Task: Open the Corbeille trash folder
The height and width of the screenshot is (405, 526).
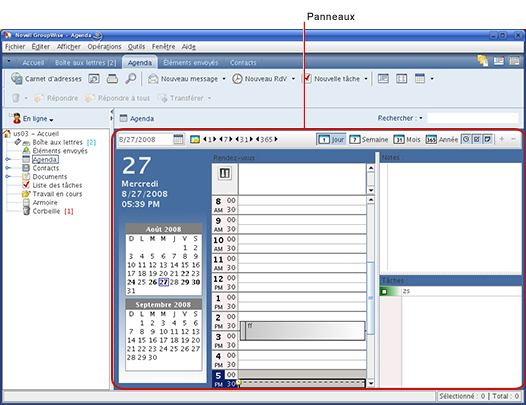Action: coord(47,211)
